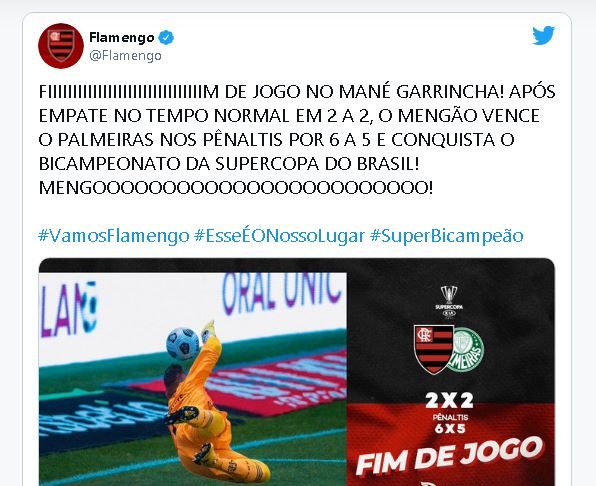Screen dimensions: 596x486
Task: Open the Flamengo profile avatar
Action: tap(61, 46)
